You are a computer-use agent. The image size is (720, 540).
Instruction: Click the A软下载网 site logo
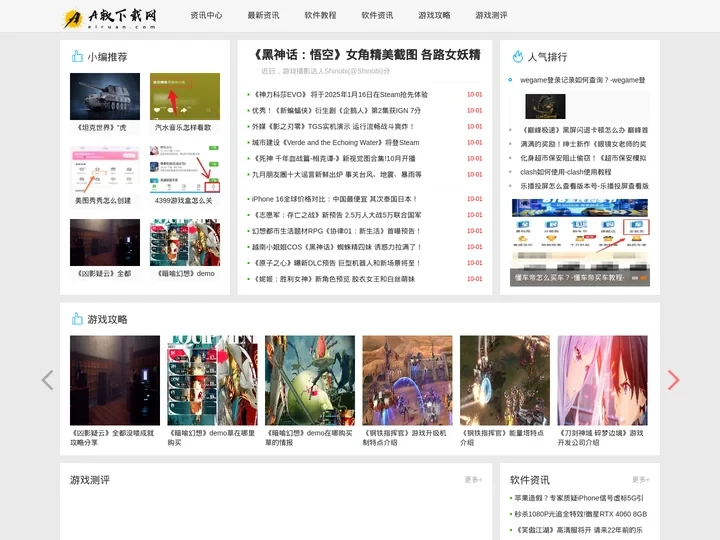(x=109, y=18)
